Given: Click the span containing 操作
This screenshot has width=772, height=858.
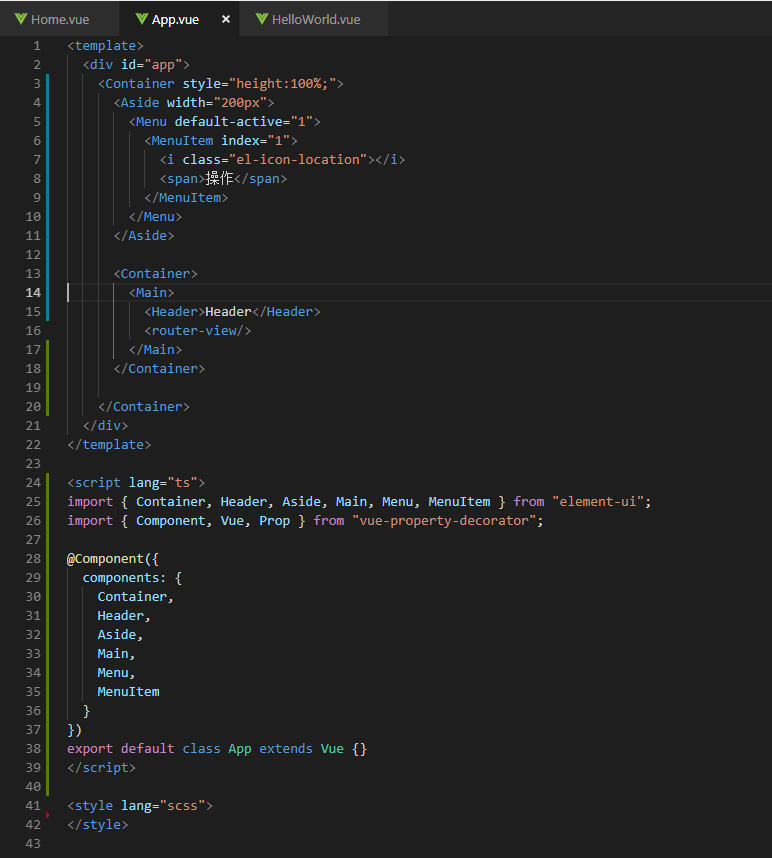Looking at the screenshot, I should 223,178.
